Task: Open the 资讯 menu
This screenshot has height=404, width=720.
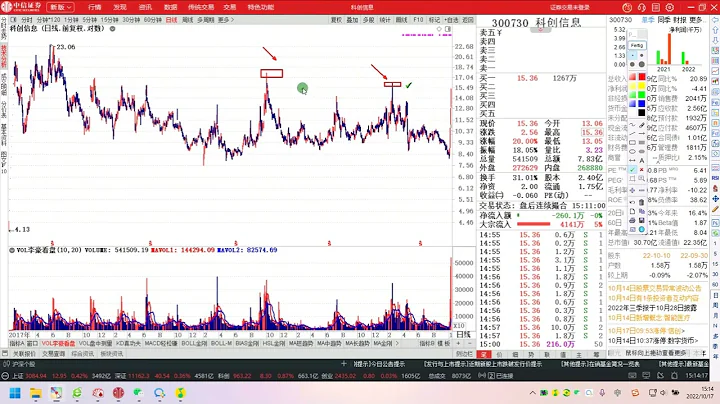Action: coord(145,7)
